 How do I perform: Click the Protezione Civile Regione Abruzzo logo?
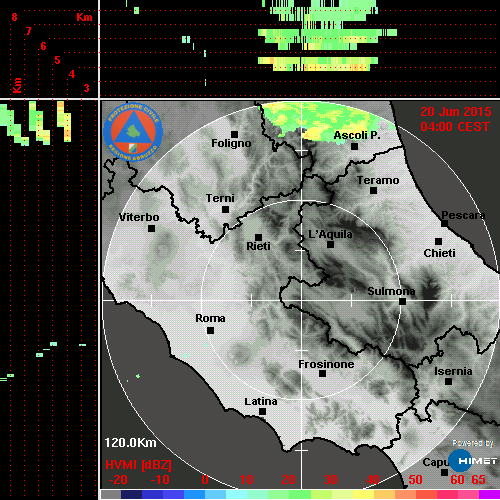click(133, 132)
